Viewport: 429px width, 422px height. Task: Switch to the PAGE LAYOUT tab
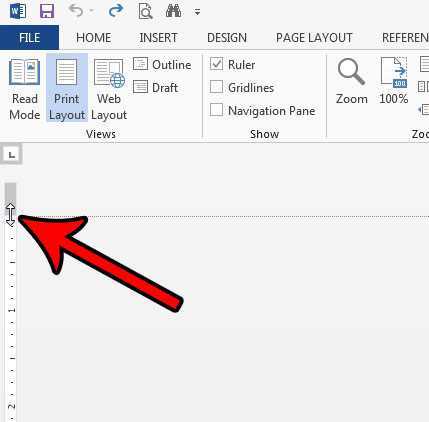(314, 38)
